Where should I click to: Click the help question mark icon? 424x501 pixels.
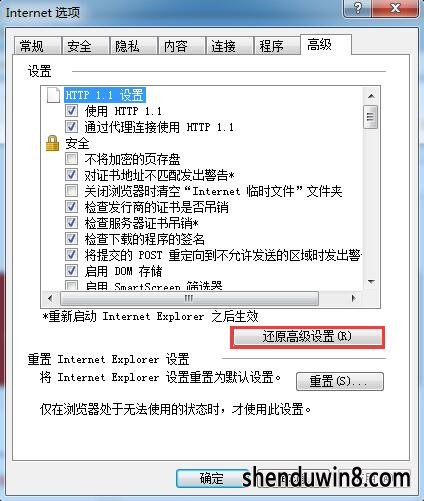[x=358, y=7]
